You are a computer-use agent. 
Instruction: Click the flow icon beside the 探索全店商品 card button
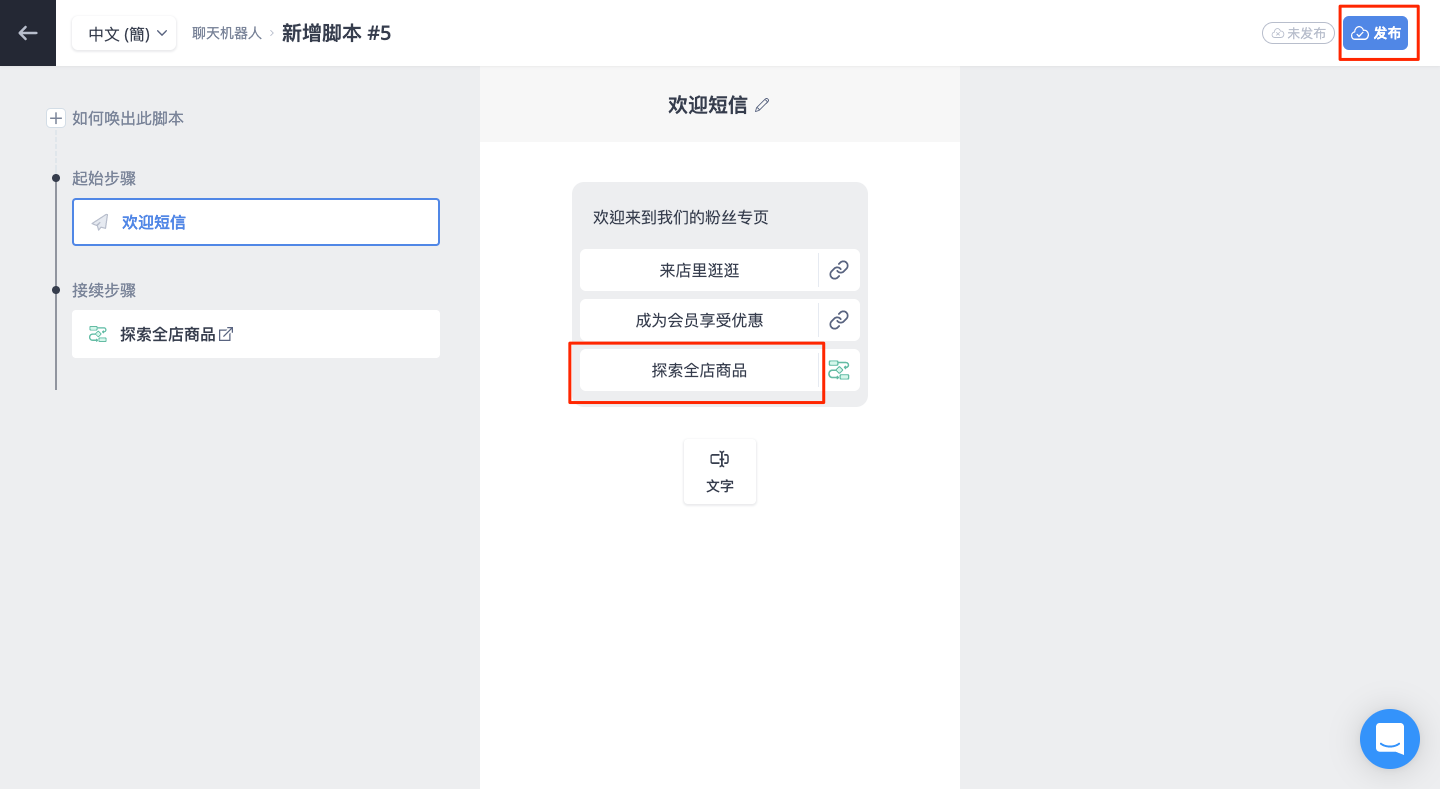[x=839, y=370]
